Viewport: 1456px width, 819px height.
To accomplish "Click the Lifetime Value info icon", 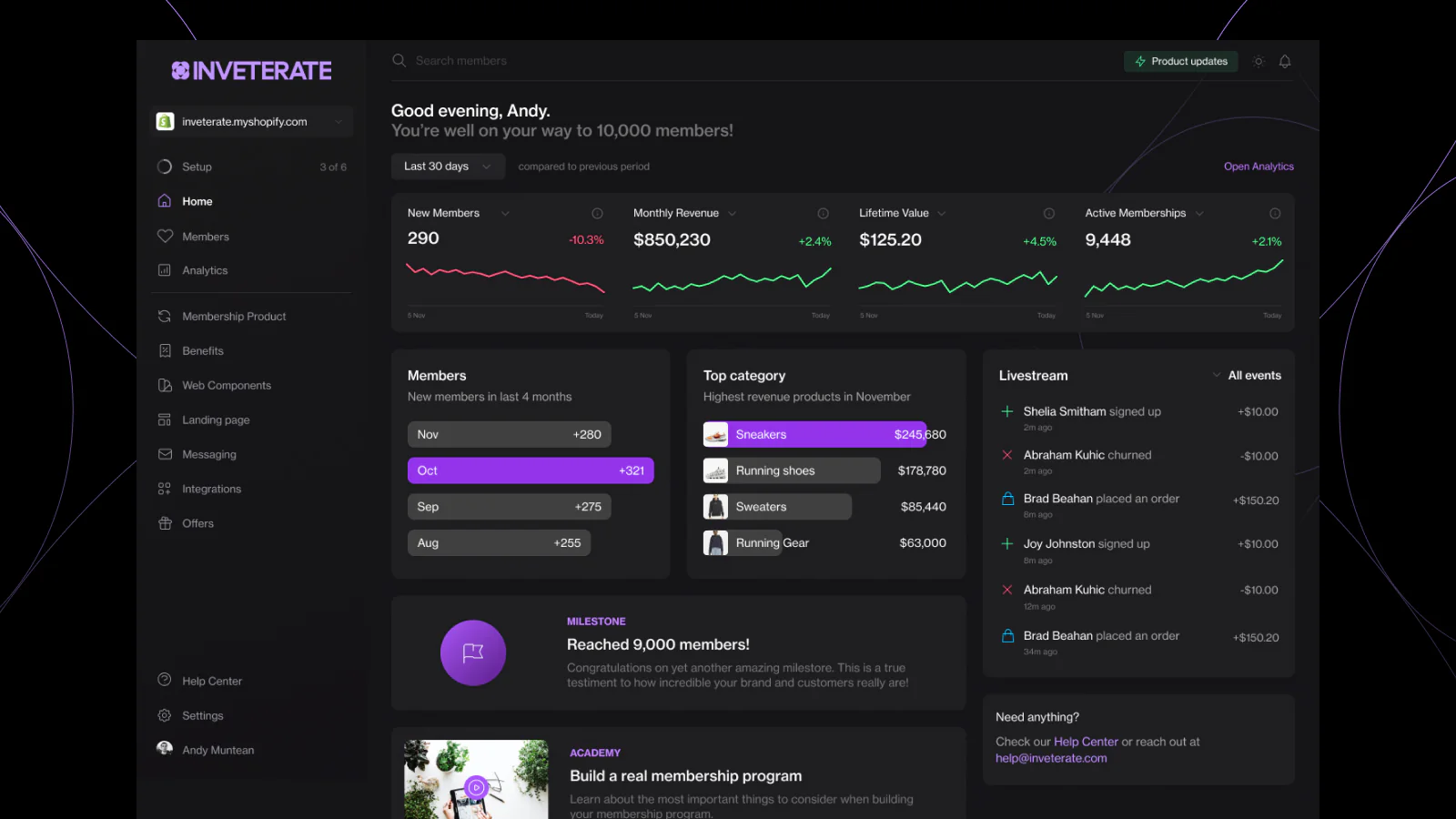I will coord(1049,213).
